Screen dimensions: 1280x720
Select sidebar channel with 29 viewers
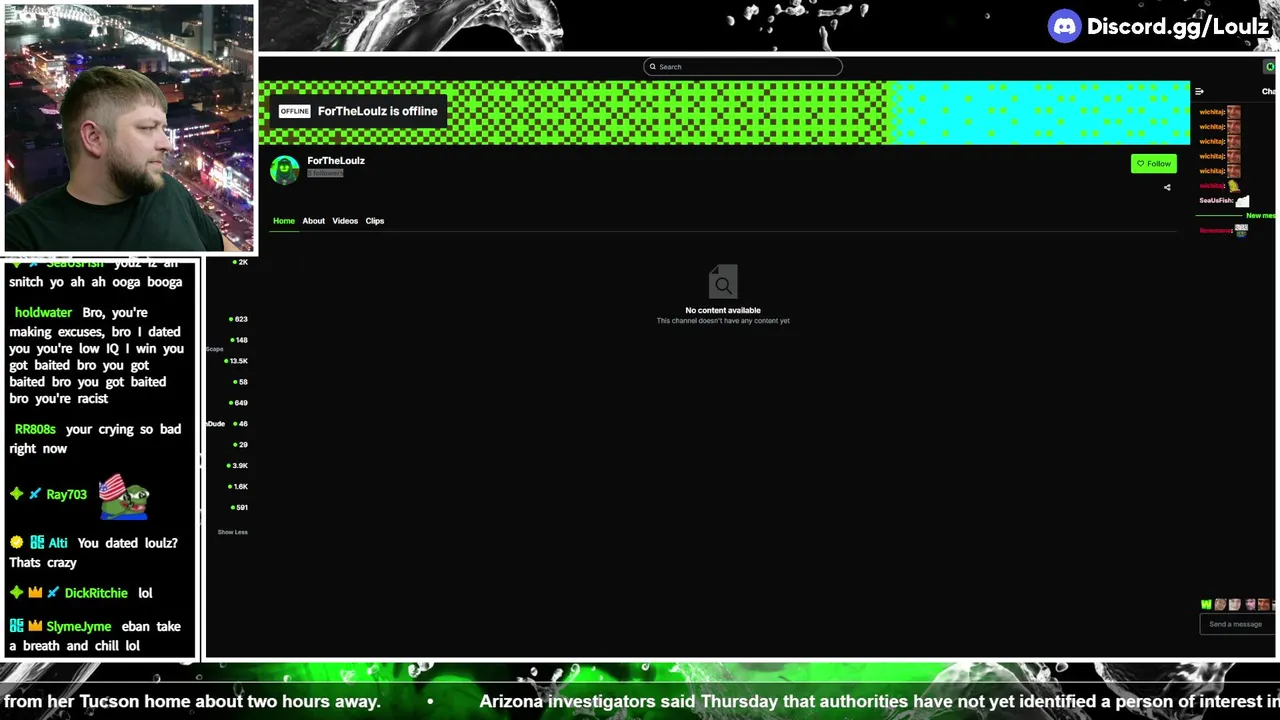(x=241, y=445)
